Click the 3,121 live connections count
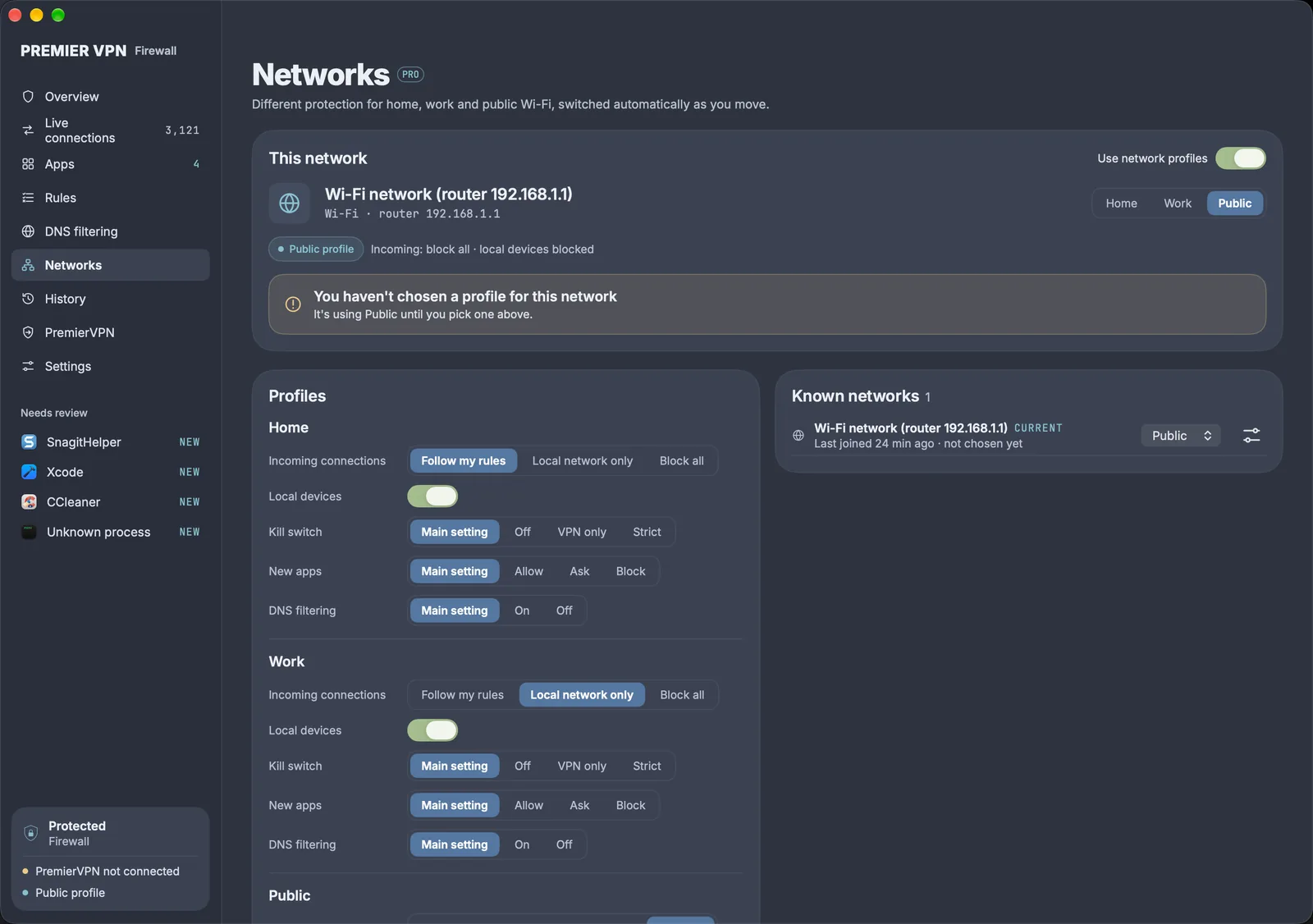This screenshot has height=924, width=1313. click(x=182, y=130)
